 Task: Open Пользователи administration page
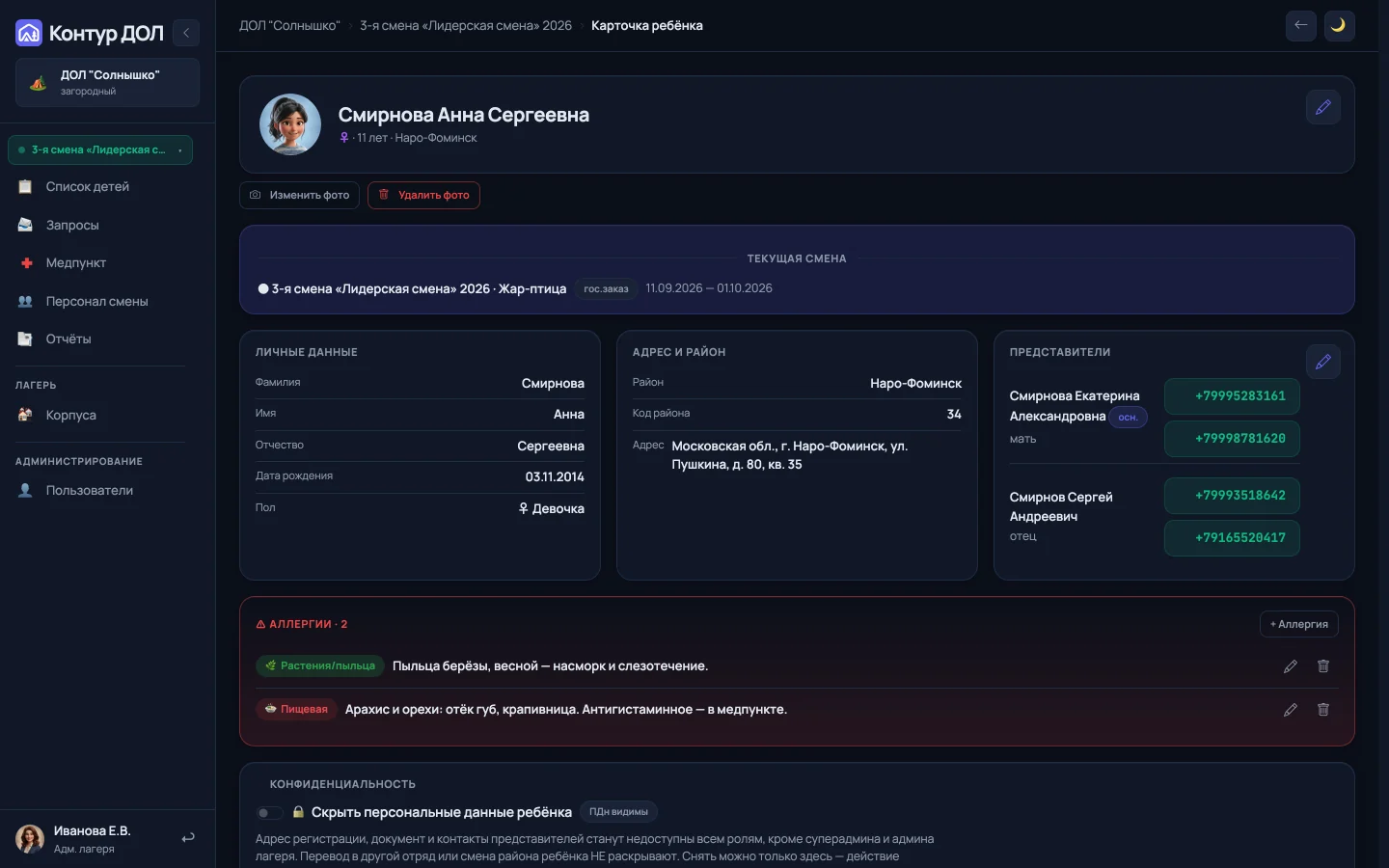100,490
